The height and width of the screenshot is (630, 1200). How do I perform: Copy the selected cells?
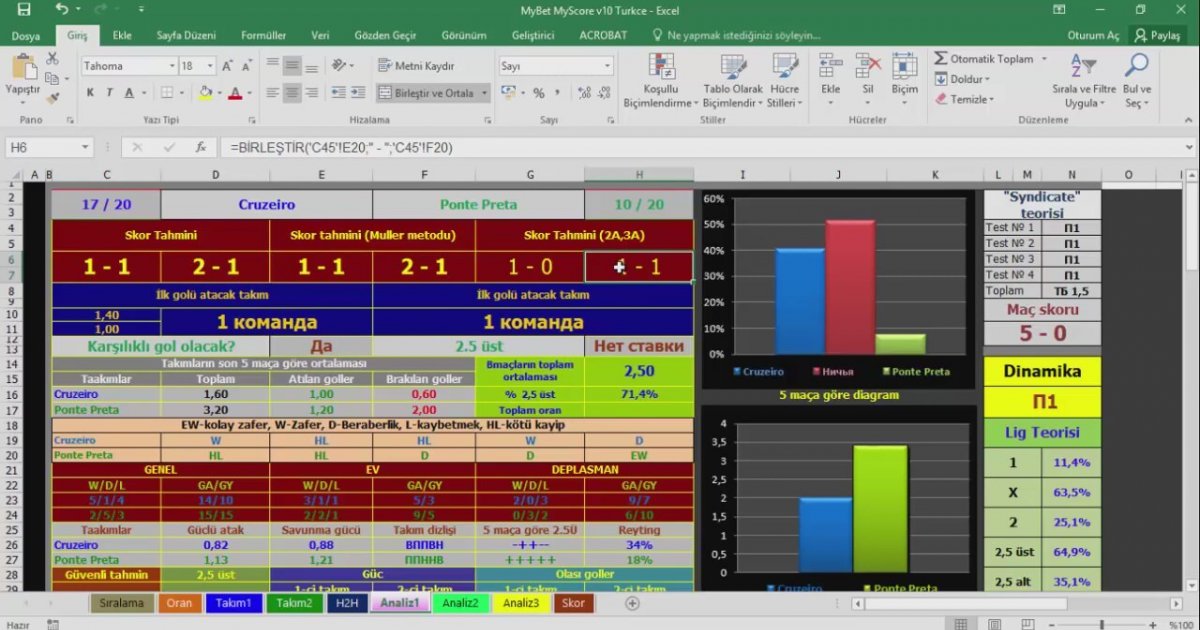(x=52, y=79)
